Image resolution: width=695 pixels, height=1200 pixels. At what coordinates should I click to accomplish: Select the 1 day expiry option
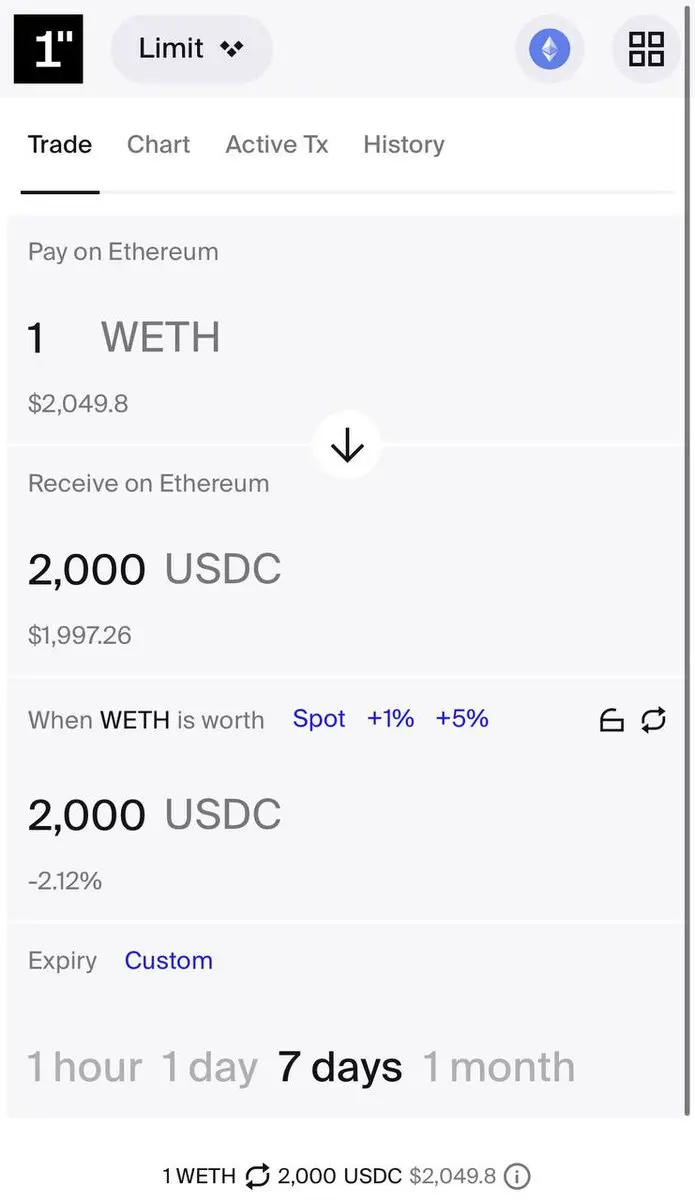(x=209, y=1067)
